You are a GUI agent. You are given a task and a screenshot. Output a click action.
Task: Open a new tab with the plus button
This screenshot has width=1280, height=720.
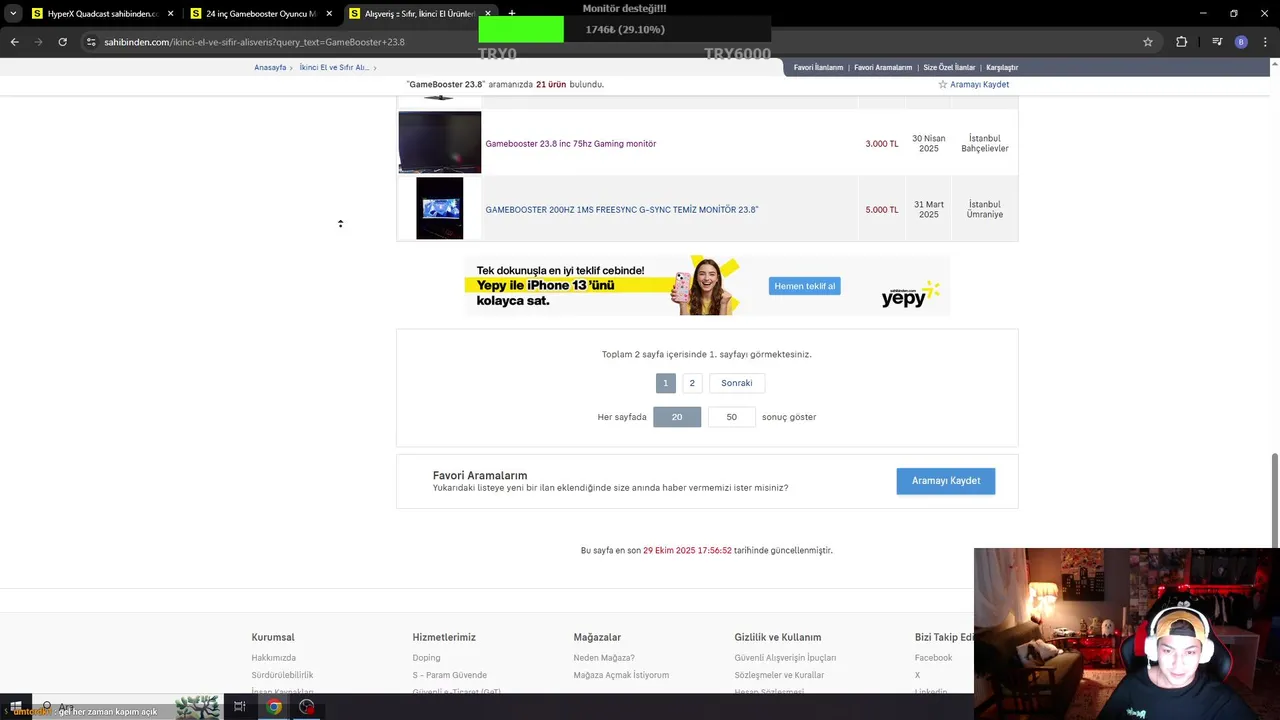click(x=512, y=14)
